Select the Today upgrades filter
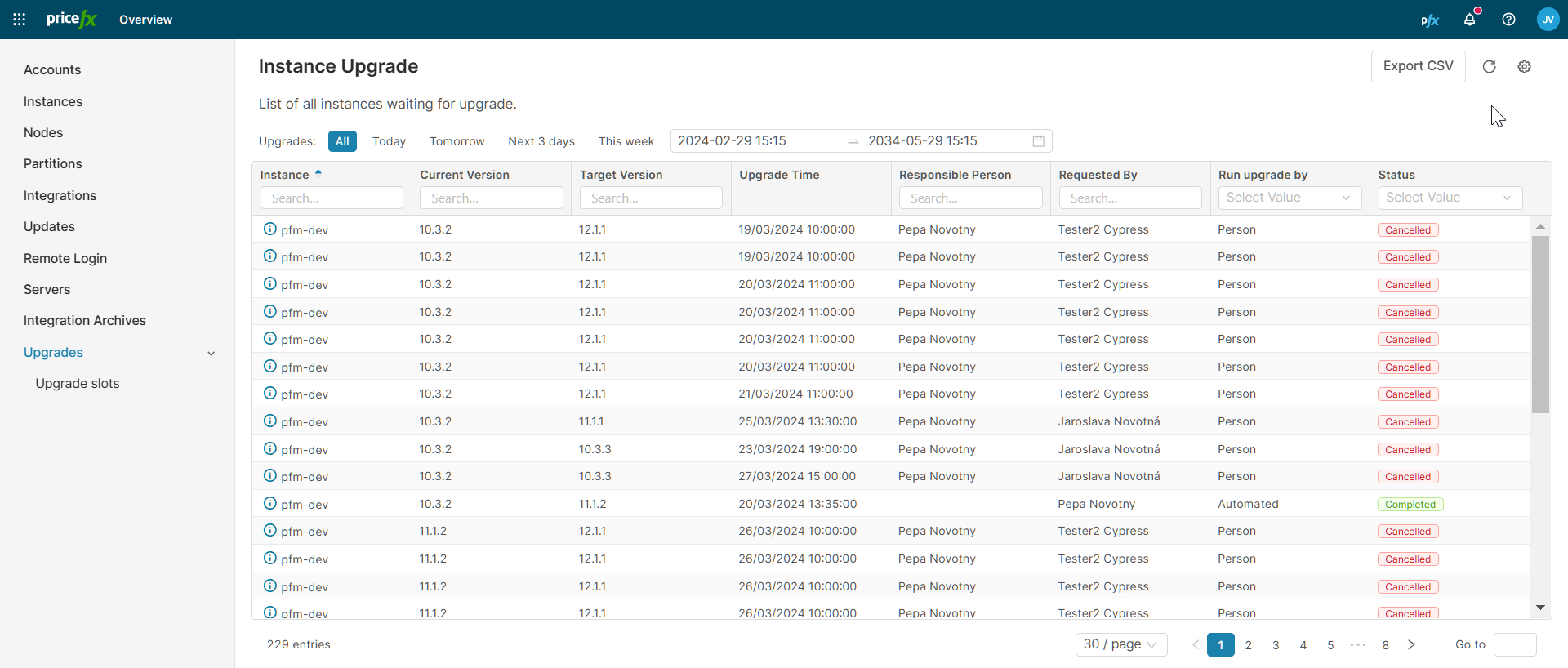1568x668 pixels. (x=389, y=141)
